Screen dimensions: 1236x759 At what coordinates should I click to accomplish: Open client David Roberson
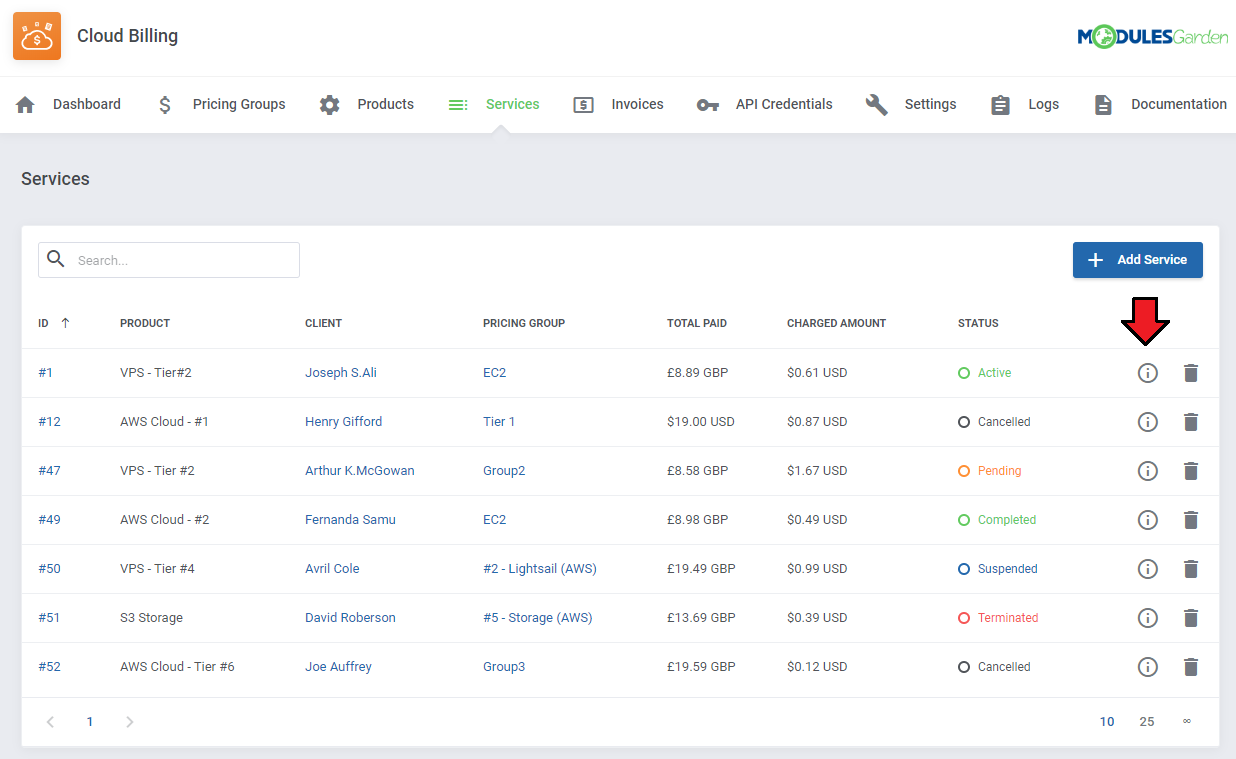coord(350,618)
